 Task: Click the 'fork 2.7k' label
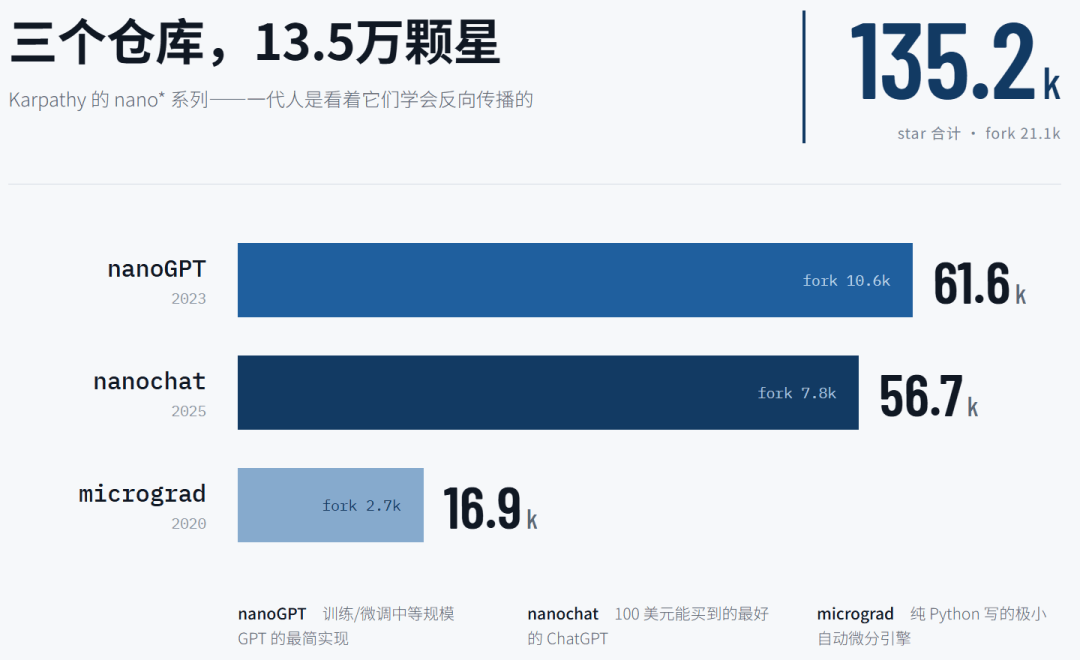[362, 506]
